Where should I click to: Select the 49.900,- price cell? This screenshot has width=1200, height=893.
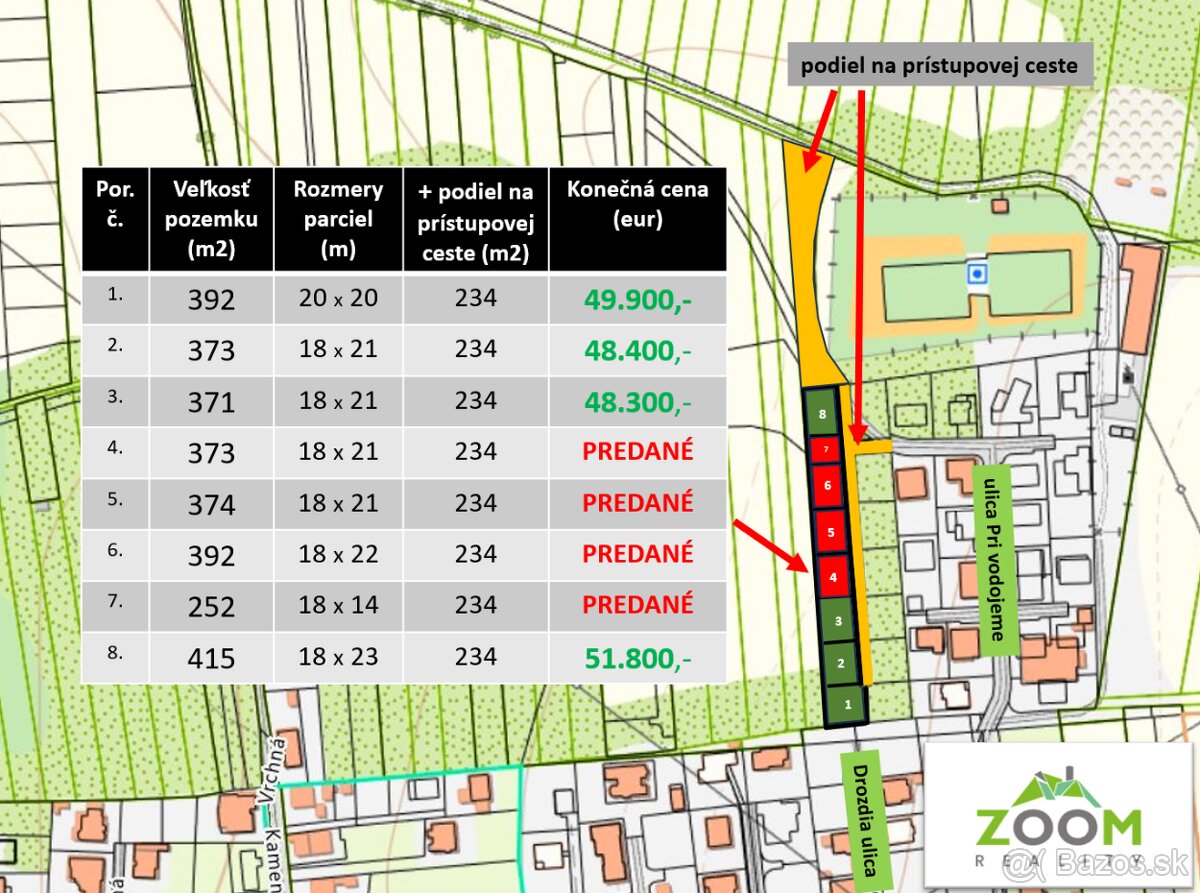click(637, 299)
